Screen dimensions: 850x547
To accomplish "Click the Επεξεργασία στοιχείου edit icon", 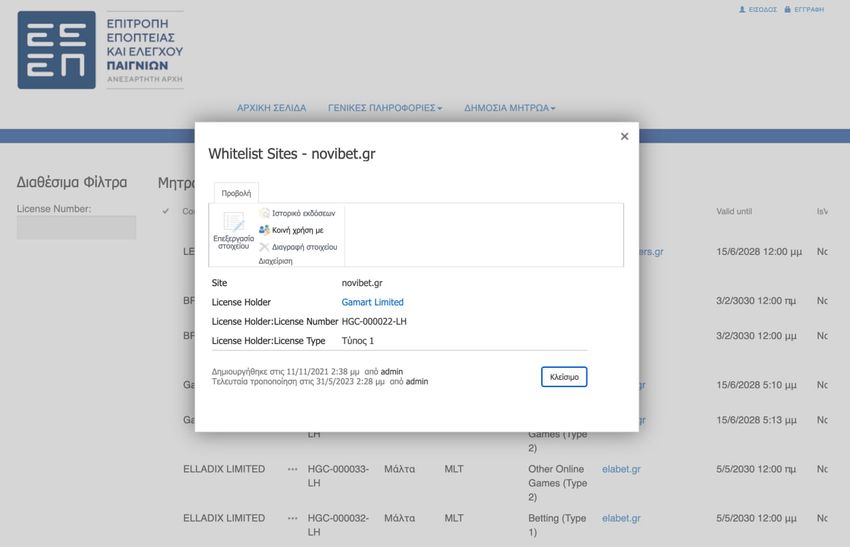I will point(234,230).
